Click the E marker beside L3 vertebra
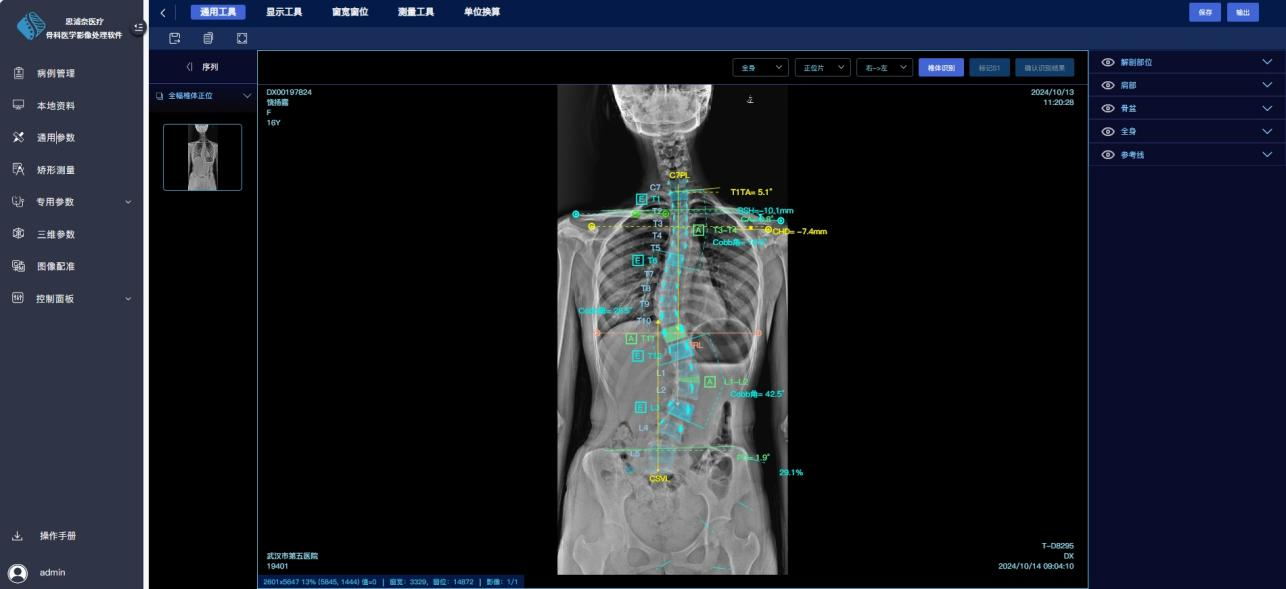The width and height of the screenshot is (1286, 589). tap(641, 407)
